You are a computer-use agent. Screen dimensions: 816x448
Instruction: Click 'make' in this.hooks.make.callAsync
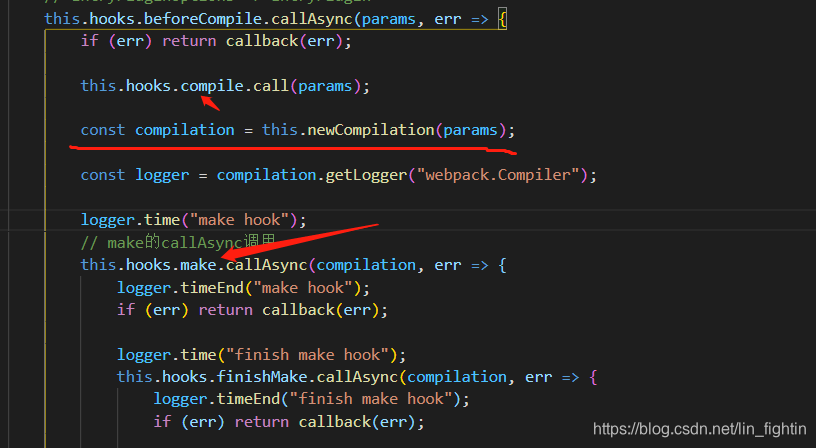[x=198, y=265]
